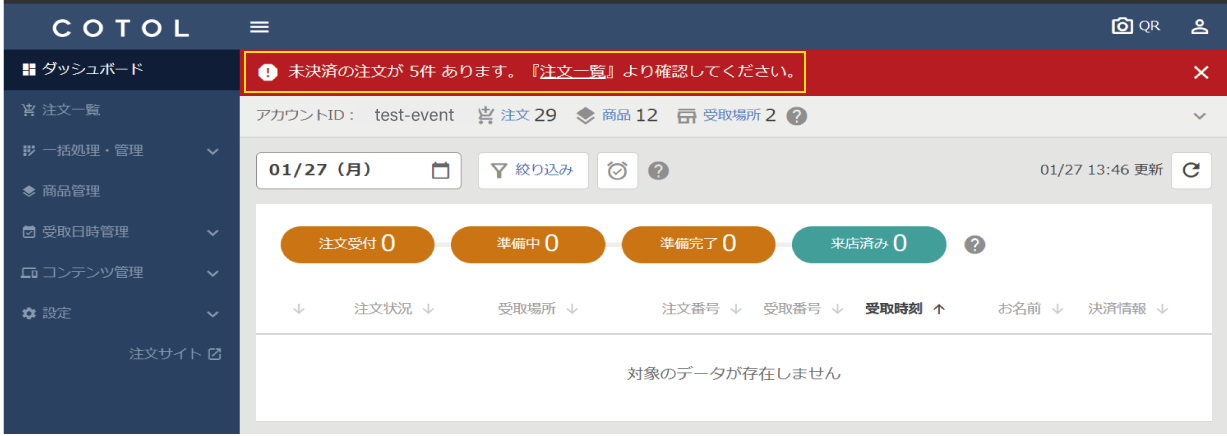Dismiss the red unpaid orders alert

coord(1201,72)
